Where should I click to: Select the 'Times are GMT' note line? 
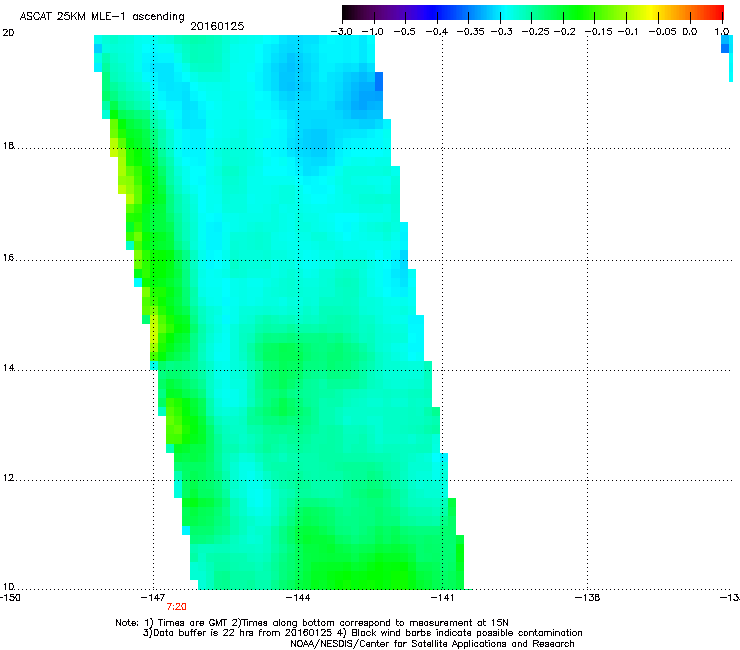click(312, 623)
